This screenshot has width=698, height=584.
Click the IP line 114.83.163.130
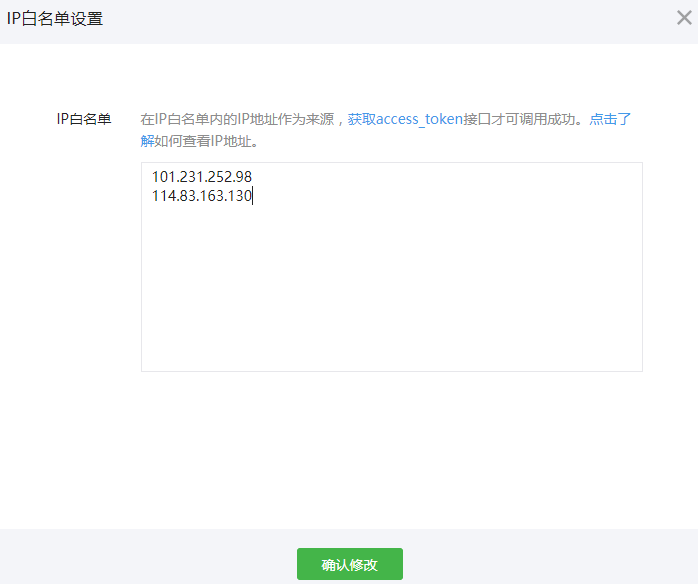pyautogui.click(x=202, y=195)
